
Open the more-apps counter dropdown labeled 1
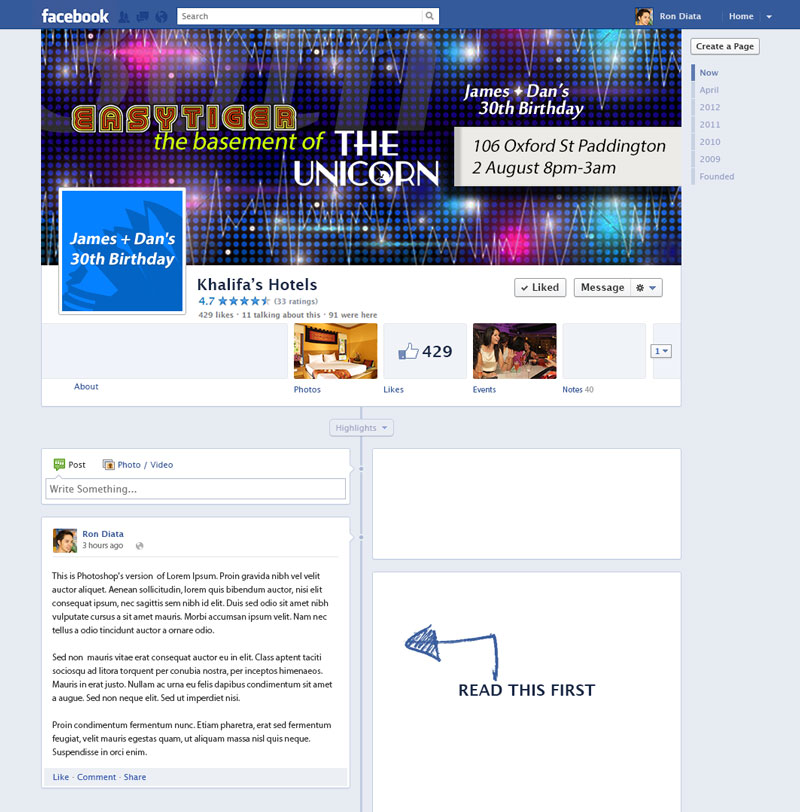pos(661,351)
